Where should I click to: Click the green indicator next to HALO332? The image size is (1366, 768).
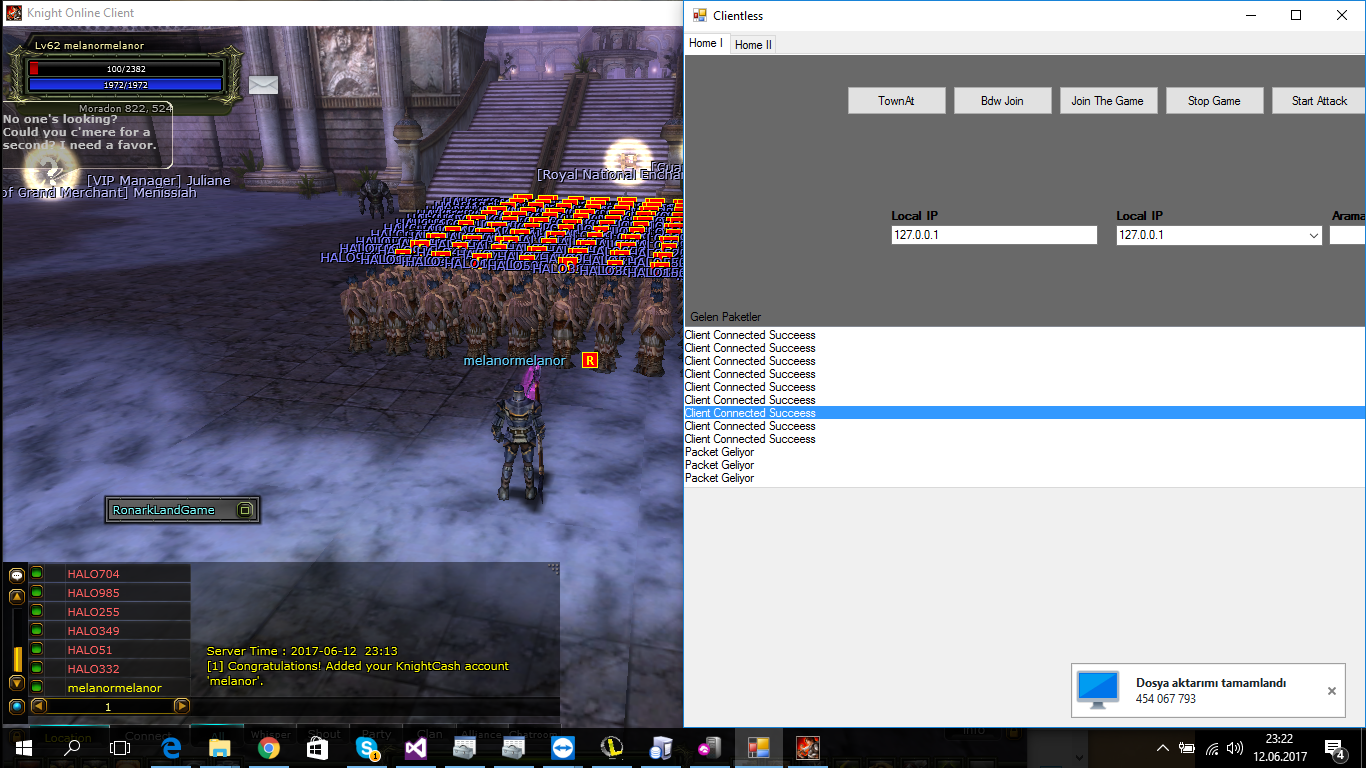coord(37,668)
